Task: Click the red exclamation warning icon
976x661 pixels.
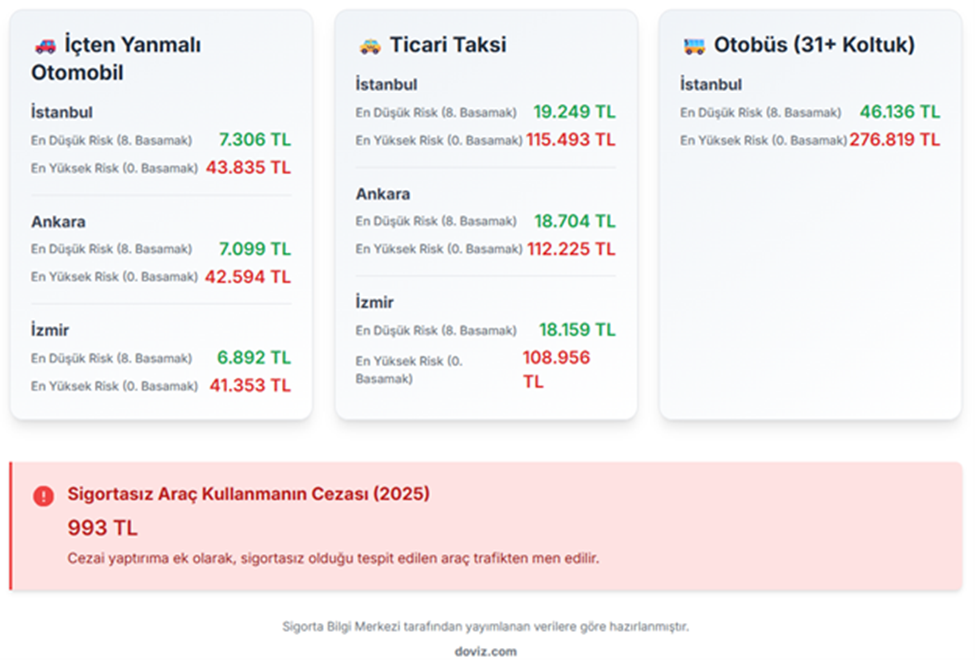Action: click(43, 495)
